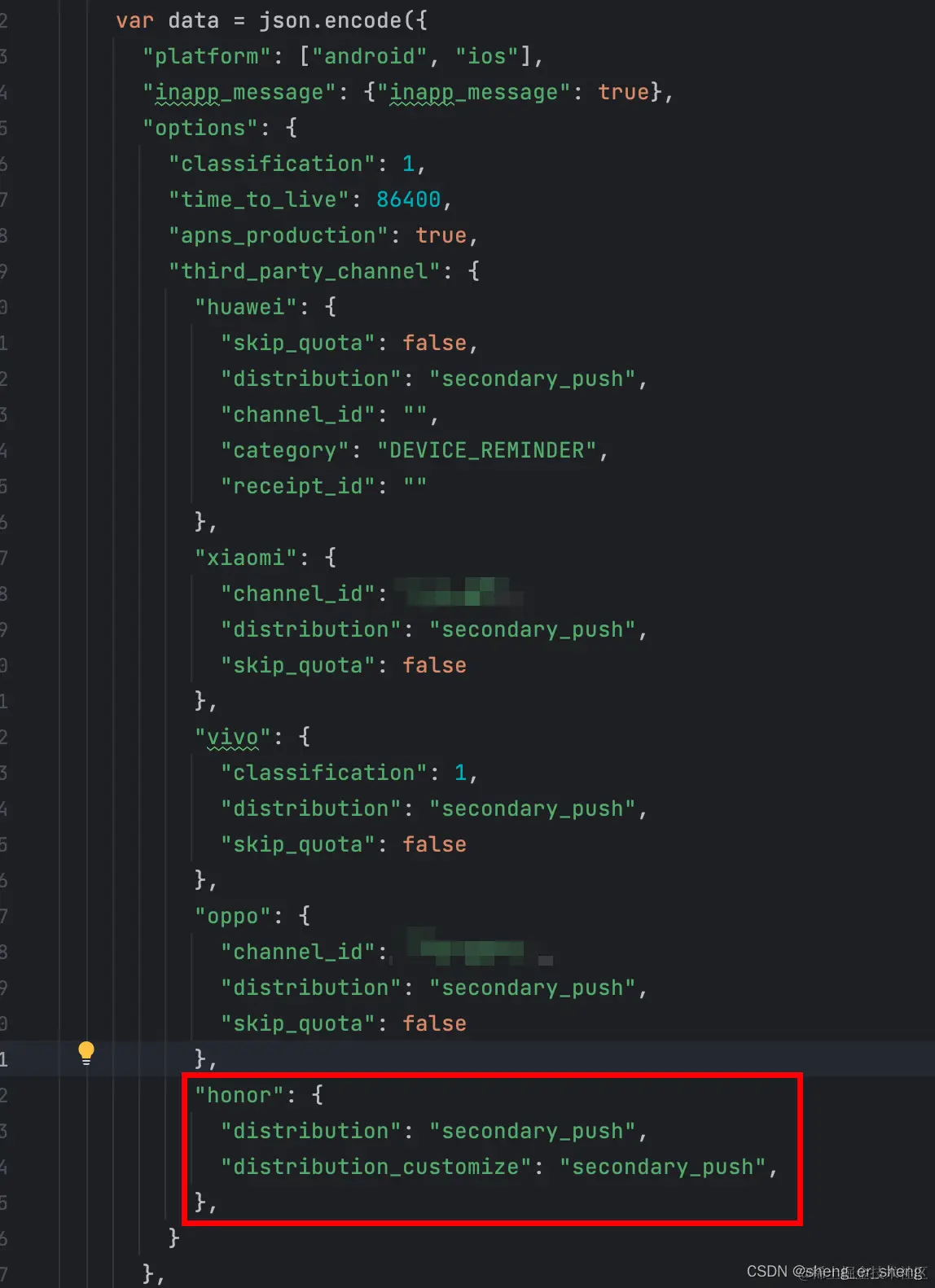This screenshot has height=1288, width=935.
Task: Click the "category" key under huawei
Action: tap(285, 450)
